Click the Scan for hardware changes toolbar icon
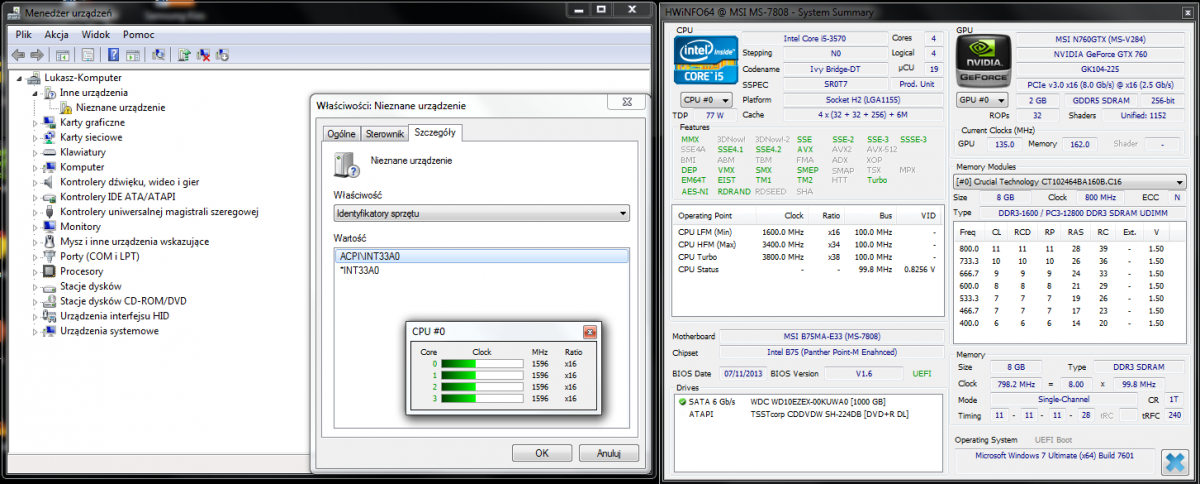 pyautogui.click(x=157, y=55)
